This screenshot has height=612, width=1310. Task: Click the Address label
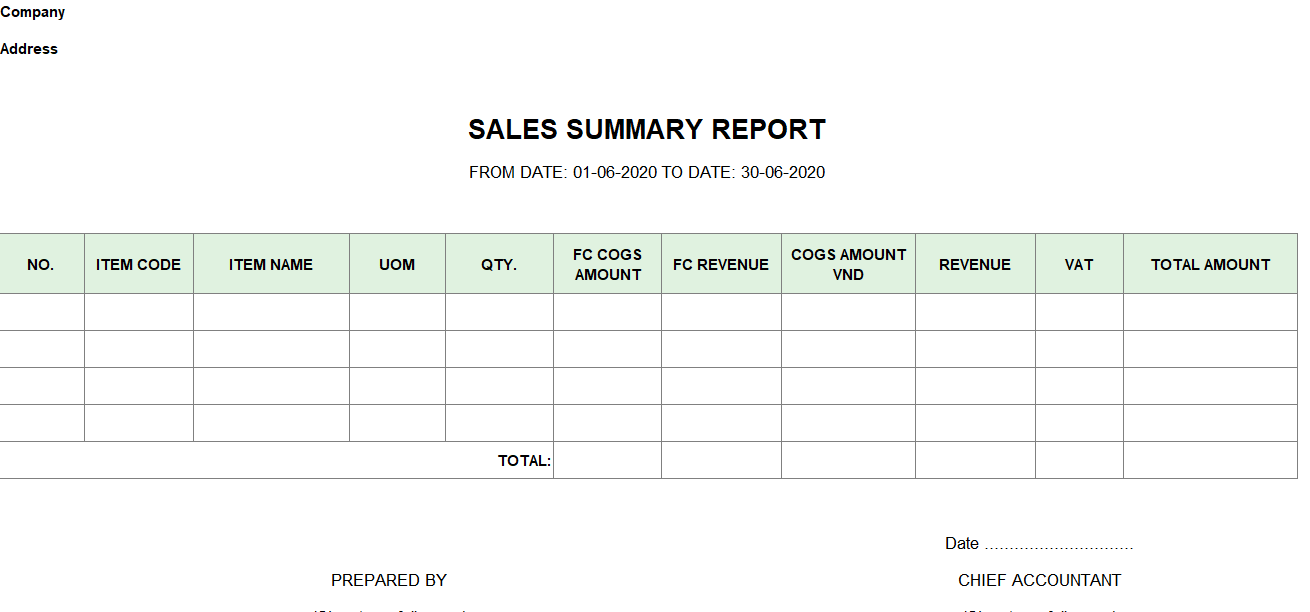29,49
